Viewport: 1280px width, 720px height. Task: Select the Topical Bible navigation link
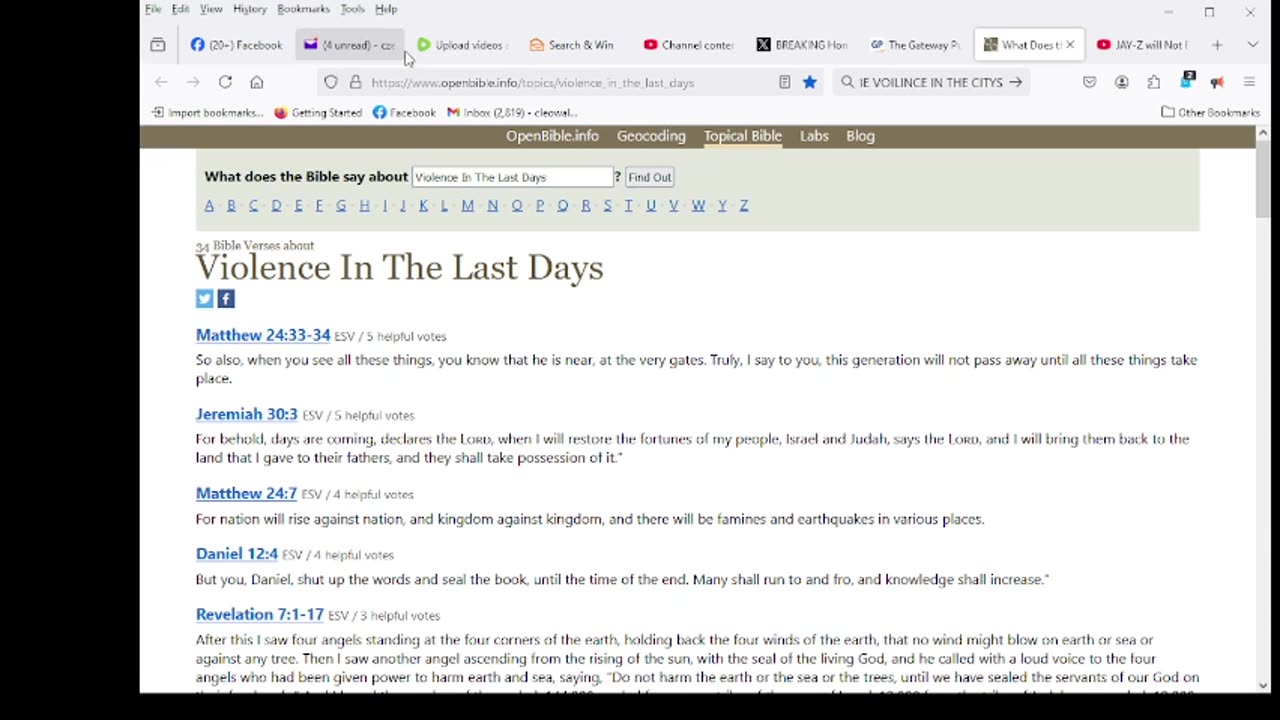point(743,136)
